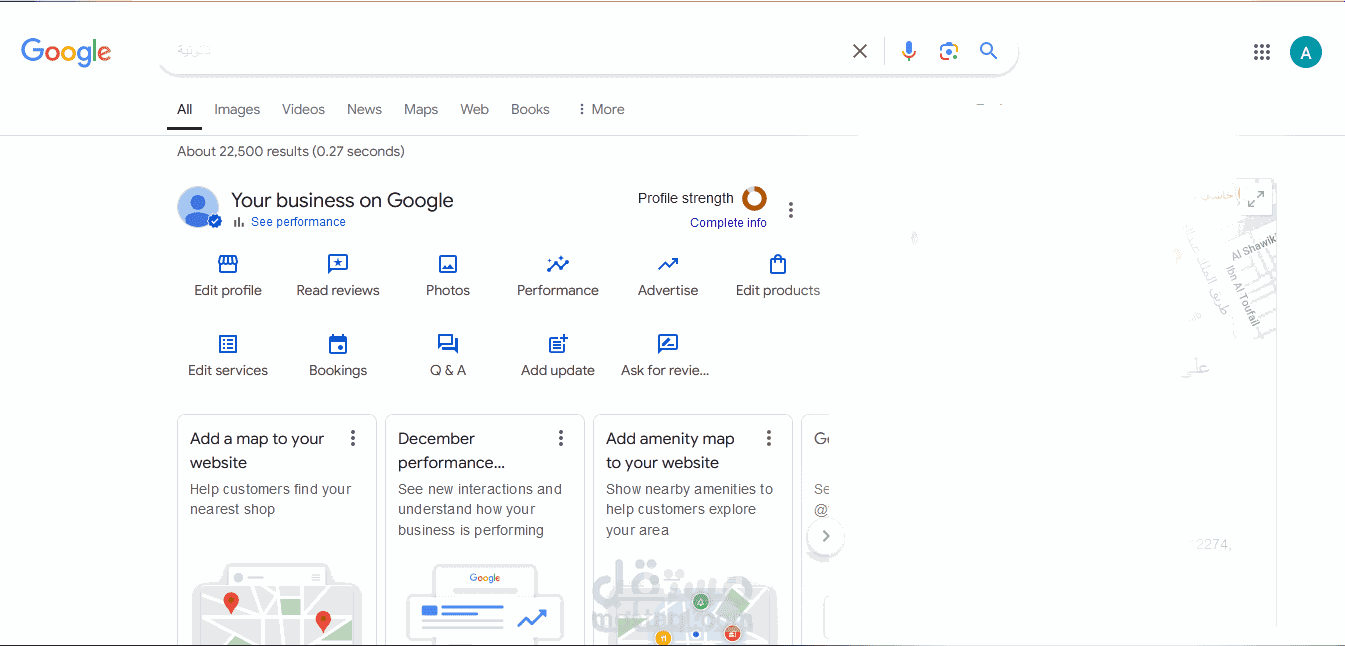This screenshot has width=1345, height=646.
Task: Open the See performance link
Action: (x=298, y=222)
